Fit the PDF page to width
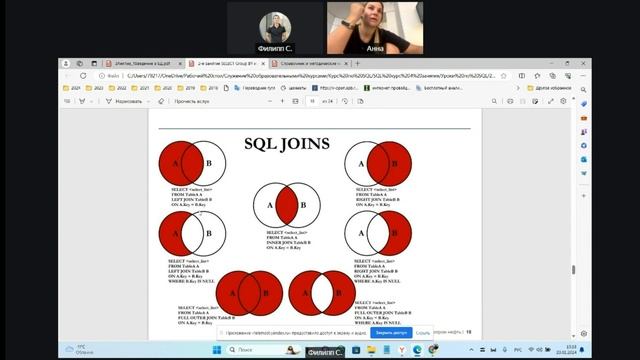The width and height of the screenshot is (640, 360). click(296, 101)
